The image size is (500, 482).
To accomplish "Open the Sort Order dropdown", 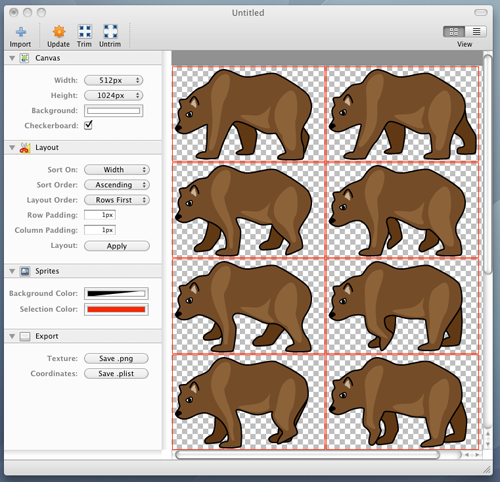I will [x=117, y=185].
